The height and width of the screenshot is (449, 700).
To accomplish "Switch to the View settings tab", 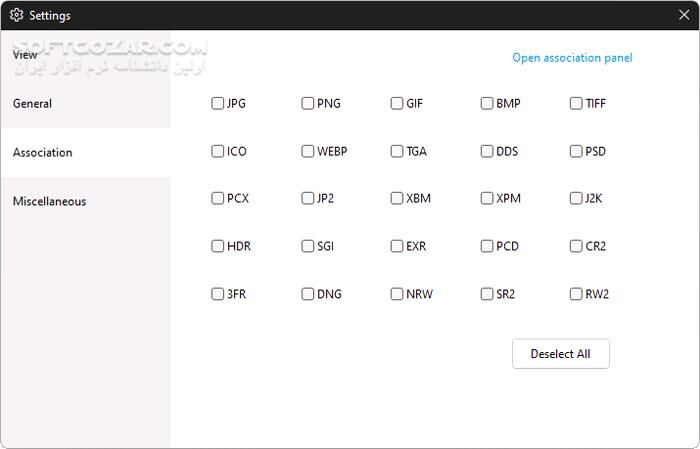I will click(x=26, y=55).
